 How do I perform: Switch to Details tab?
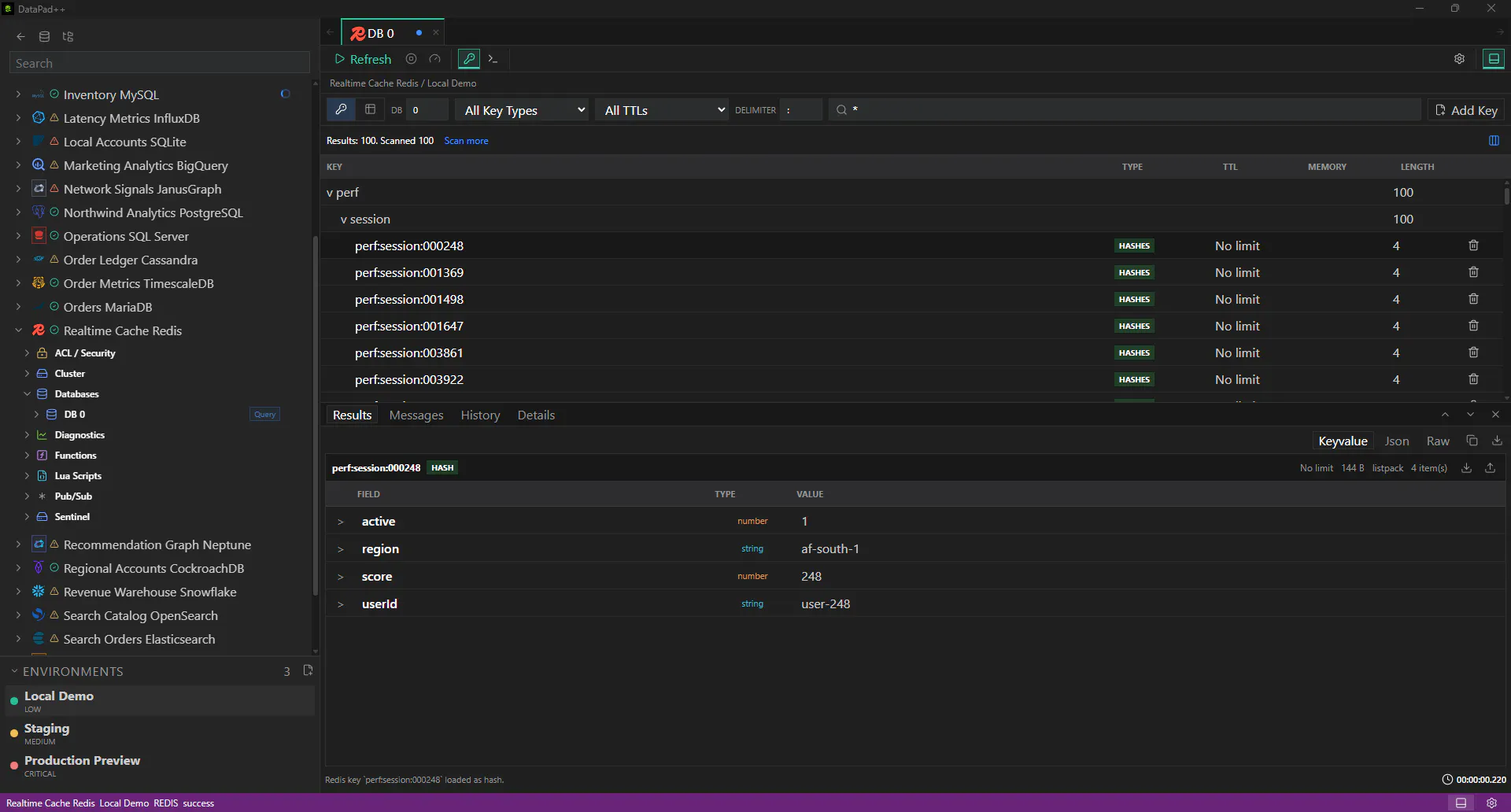point(536,415)
